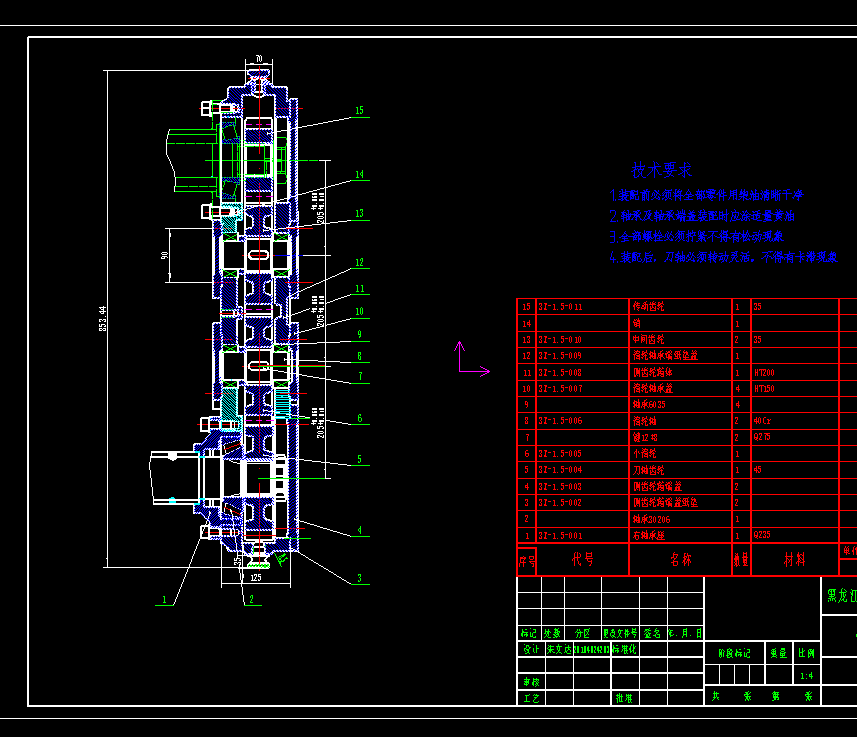
Task: Select the 125 dimension at the bottom
Action: 256,577
